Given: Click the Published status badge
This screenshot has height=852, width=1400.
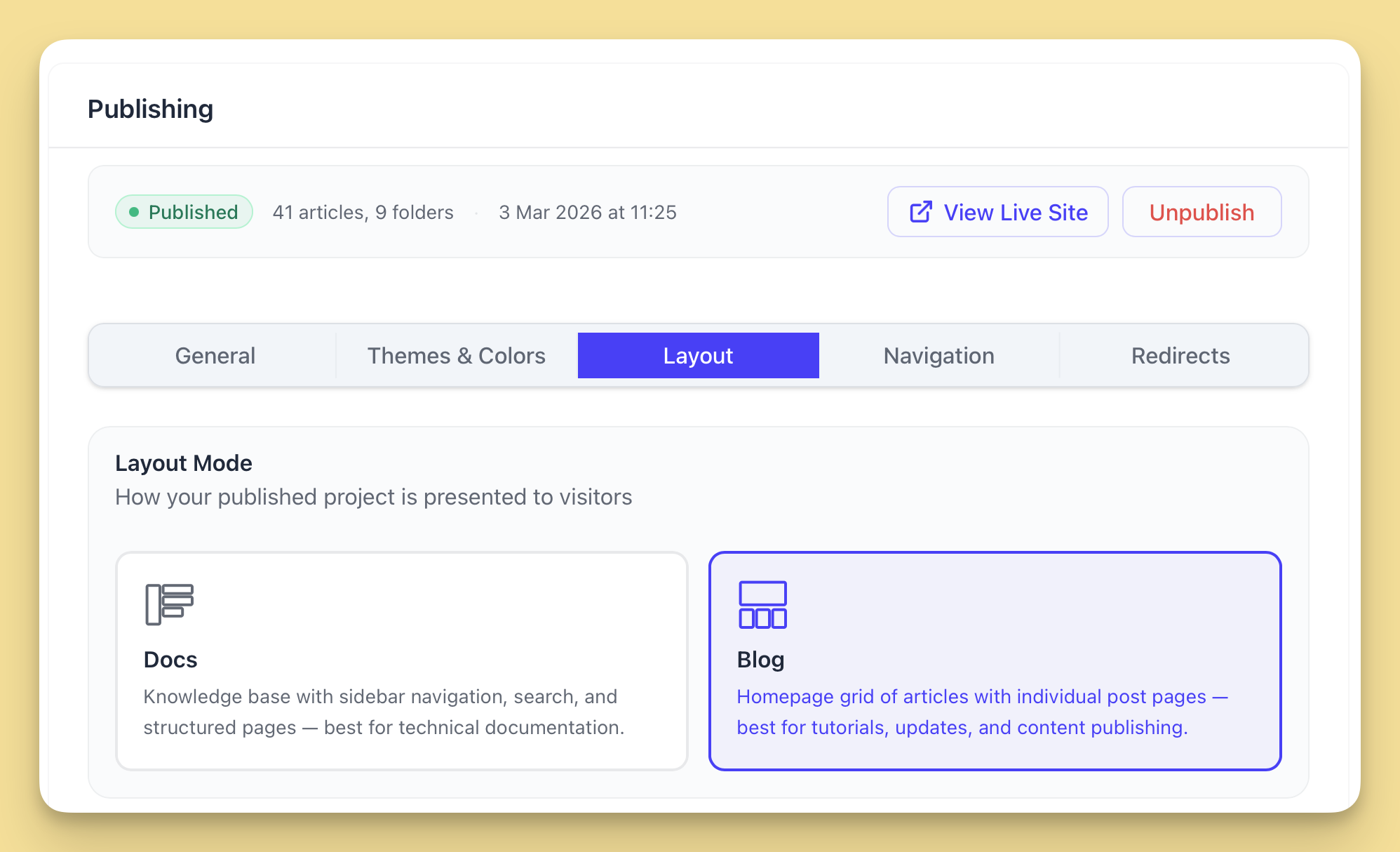Looking at the screenshot, I should (x=184, y=212).
